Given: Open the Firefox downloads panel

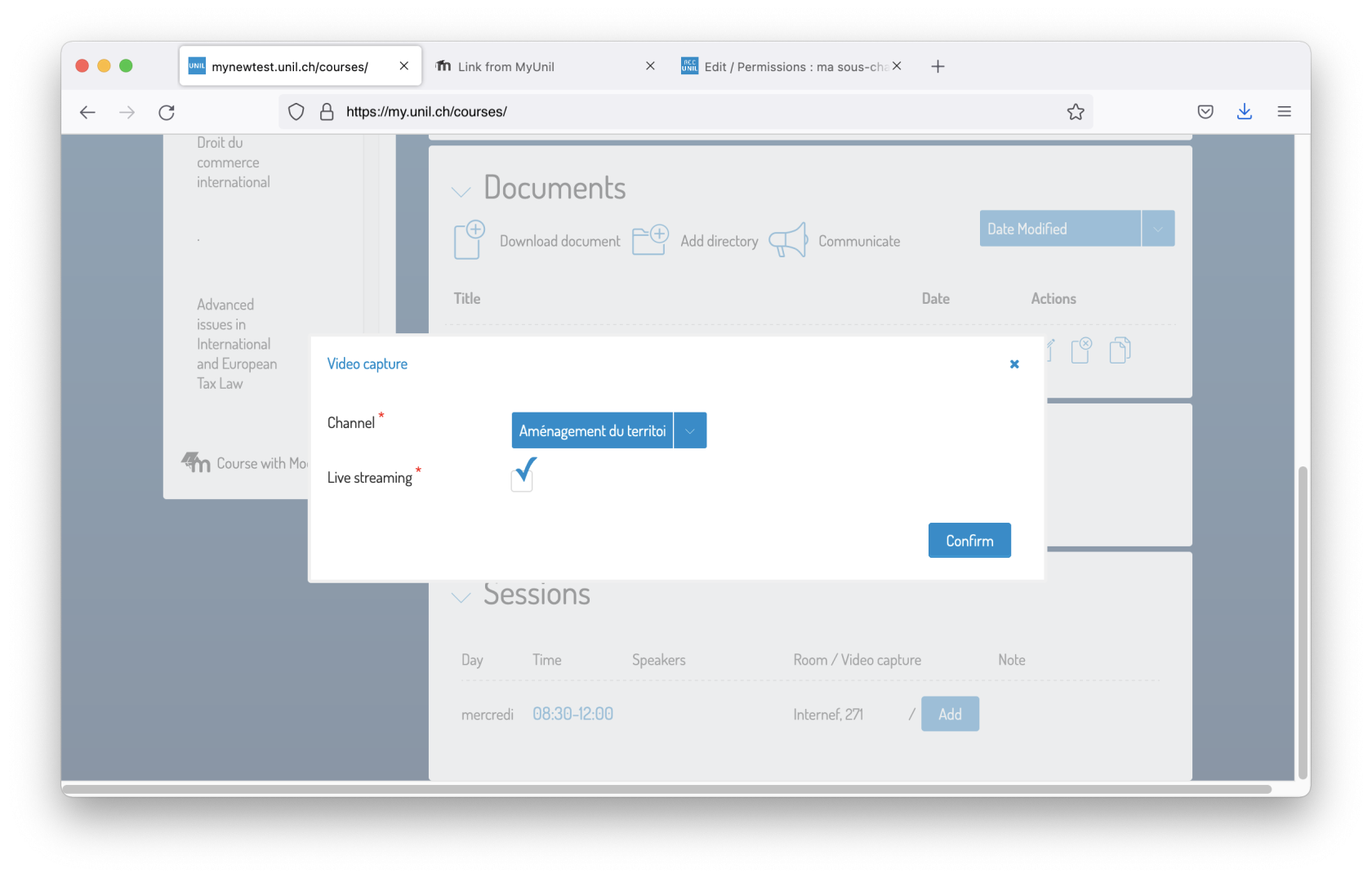Looking at the screenshot, I should coord(1244,112).
